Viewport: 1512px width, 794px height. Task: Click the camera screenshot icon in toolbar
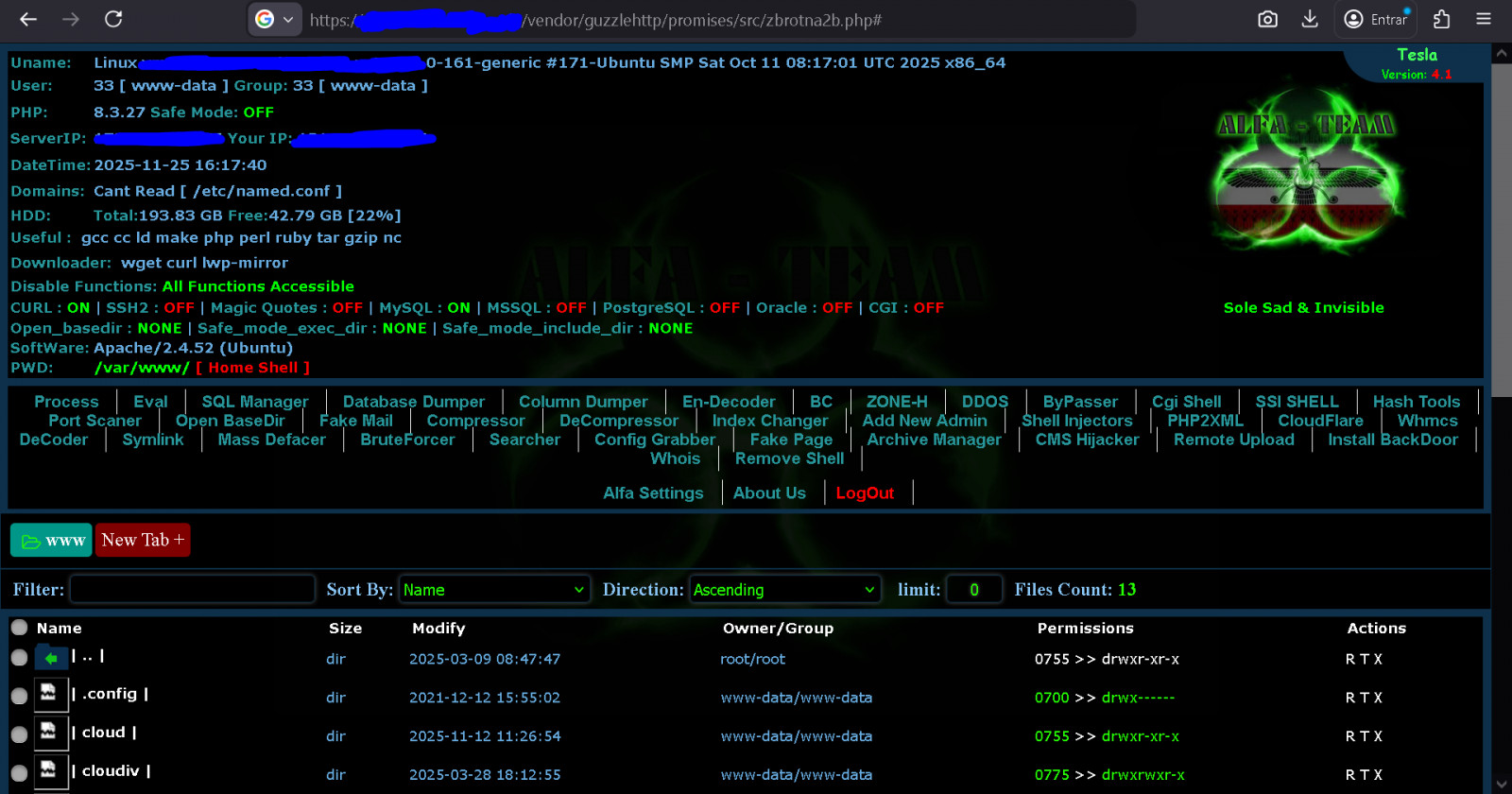coord(1267,19)
